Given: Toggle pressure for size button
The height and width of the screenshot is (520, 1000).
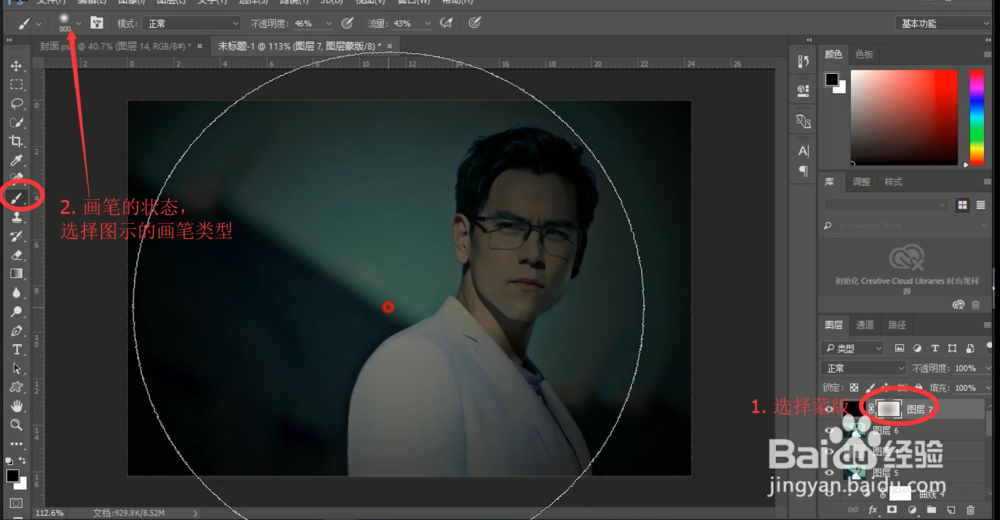Looking at the screenshot, I should point(474,23).
